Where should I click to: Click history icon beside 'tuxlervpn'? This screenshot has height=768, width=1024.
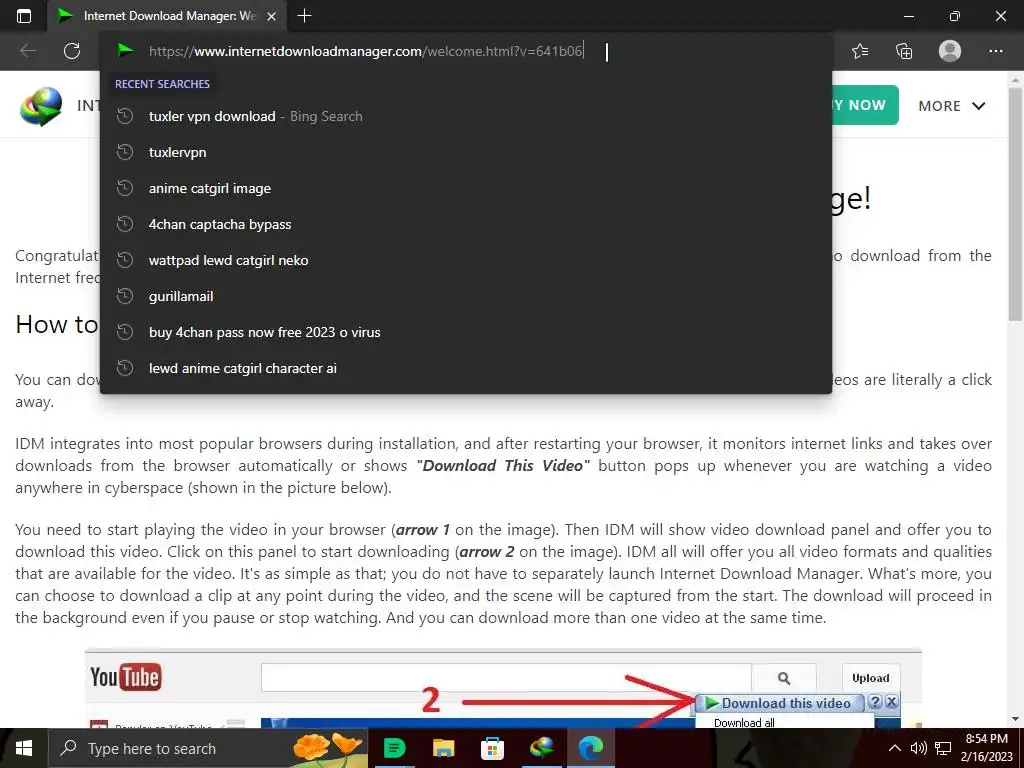[125, 152]
